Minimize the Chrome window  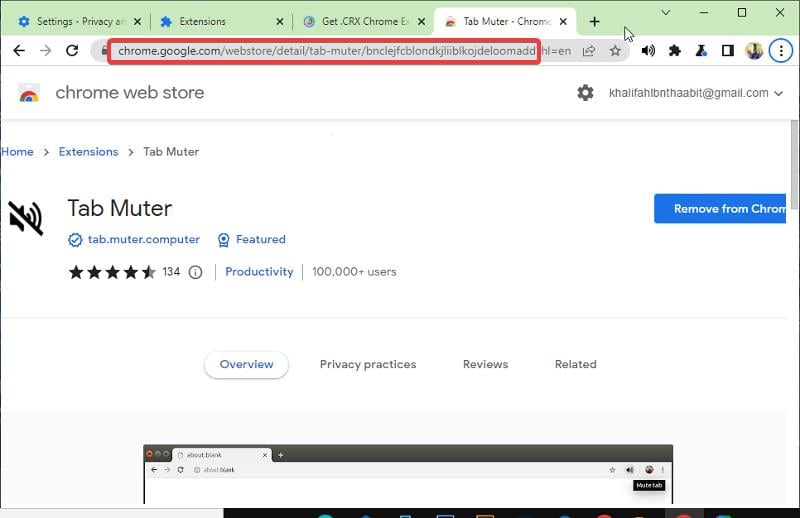pyautogui.click(x=704, y=12)
